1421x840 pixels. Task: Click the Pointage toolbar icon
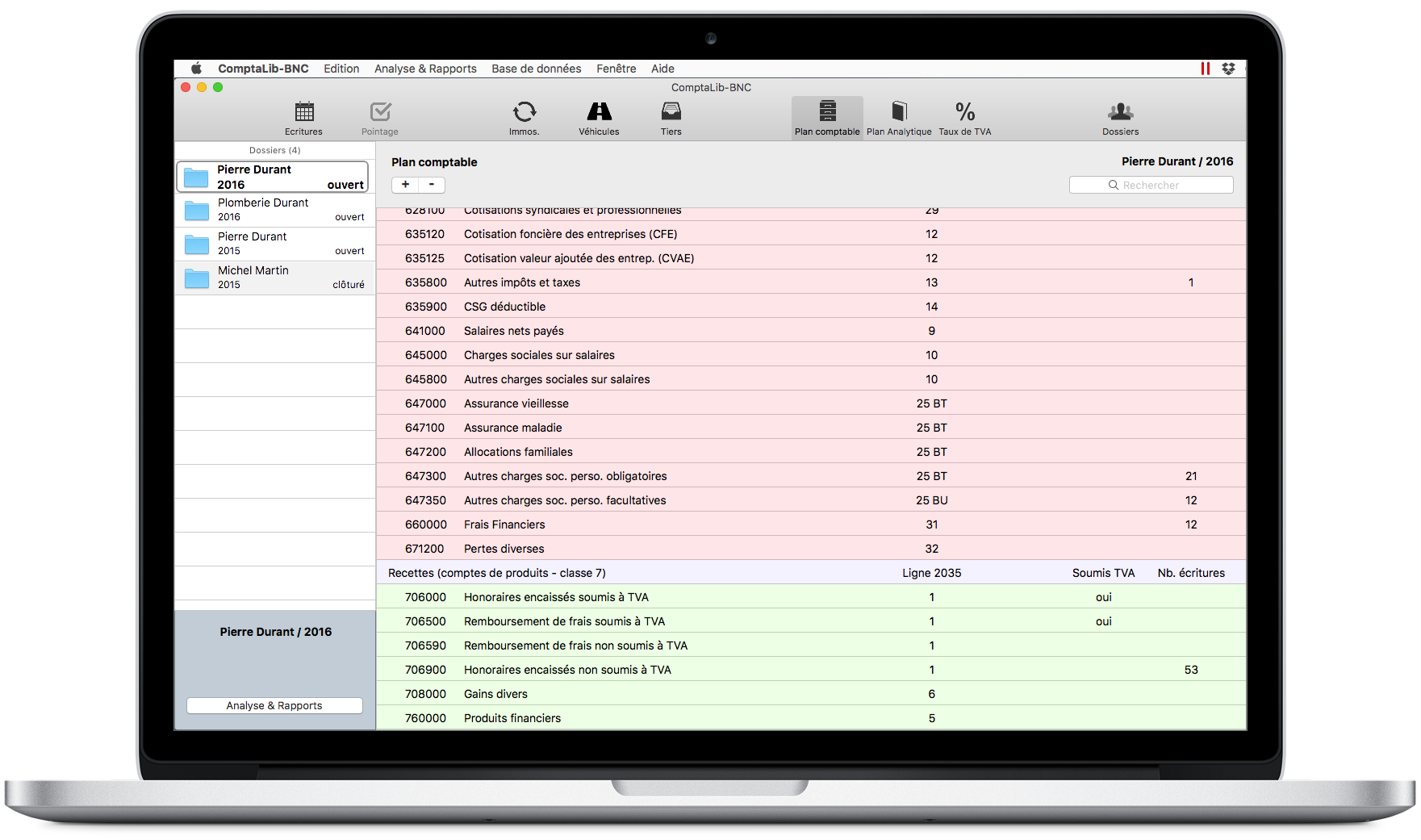[380, 119]
